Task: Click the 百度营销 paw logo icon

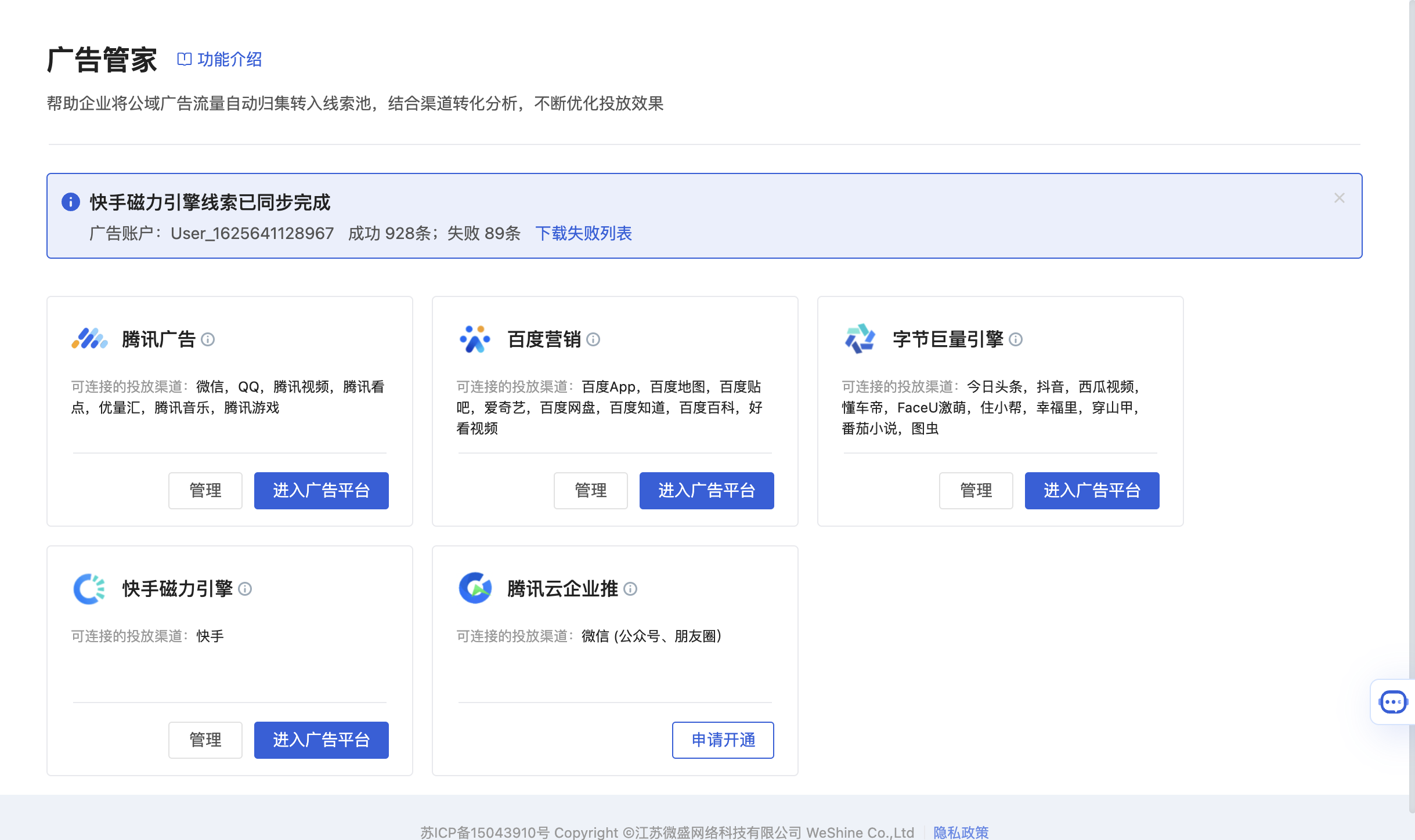Action: [475, 339]
